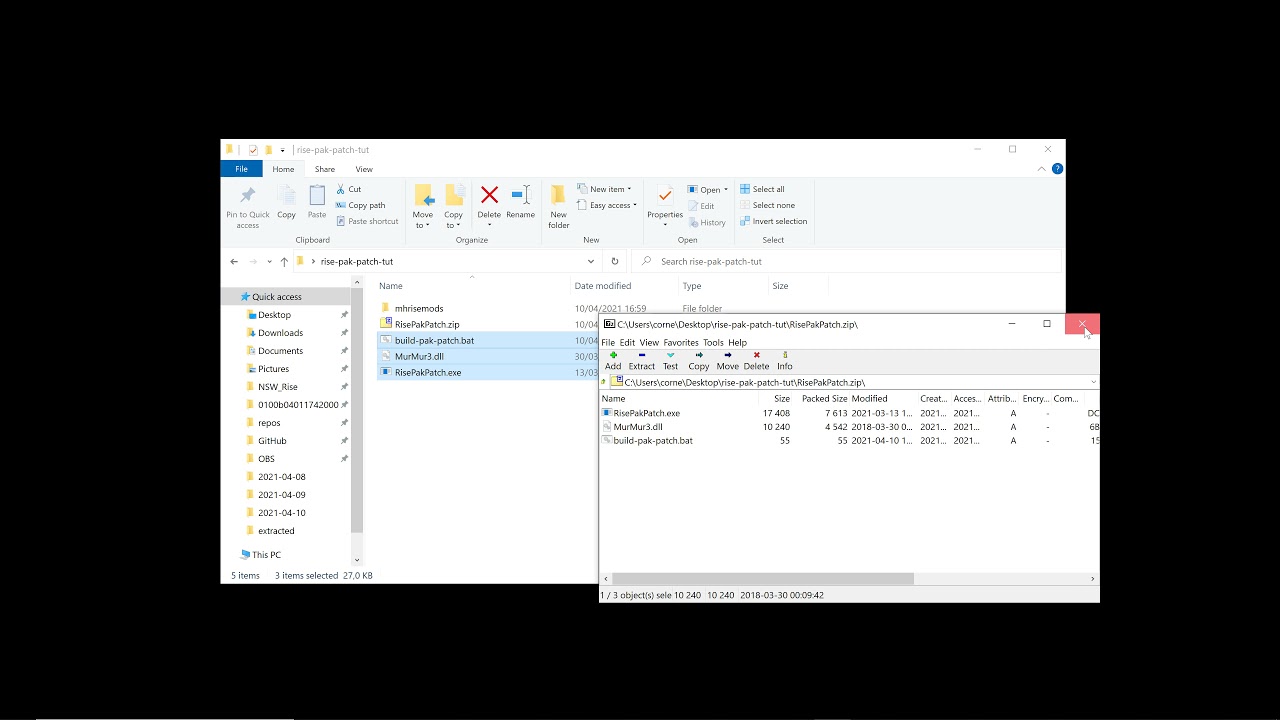
Task: Open the Tools menu in 7-Zip
Action: 713,342
